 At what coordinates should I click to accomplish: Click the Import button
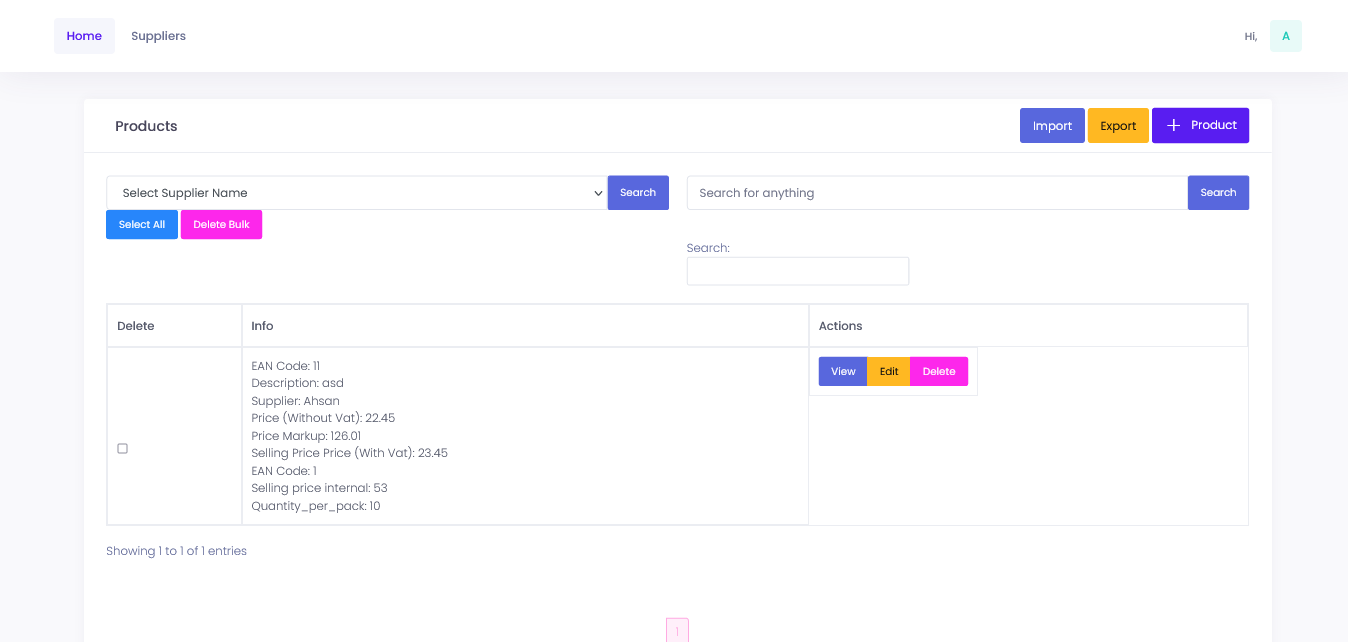[1052, 126]
